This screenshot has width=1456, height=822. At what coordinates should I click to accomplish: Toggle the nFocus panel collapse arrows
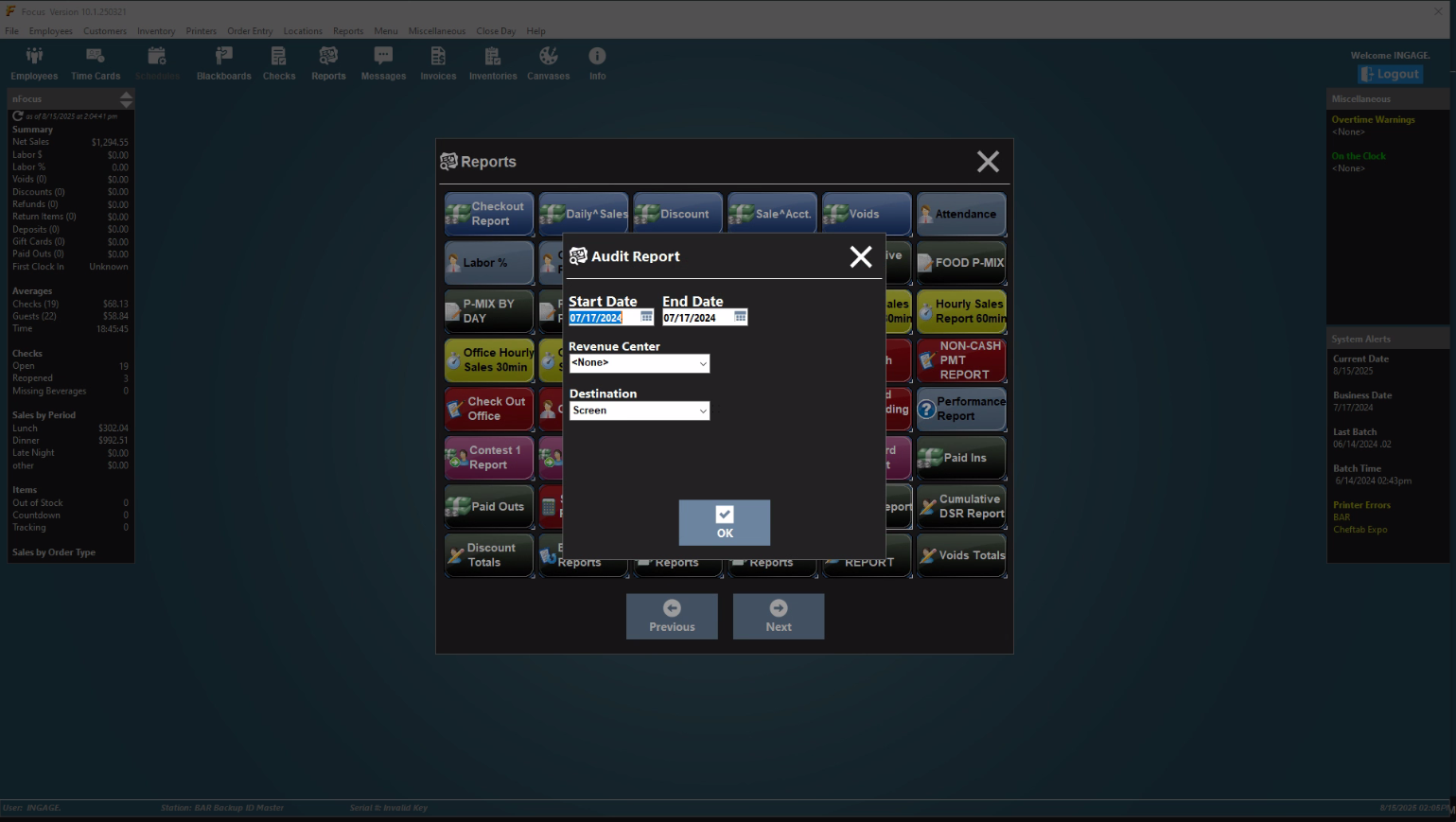pos(126,98)
